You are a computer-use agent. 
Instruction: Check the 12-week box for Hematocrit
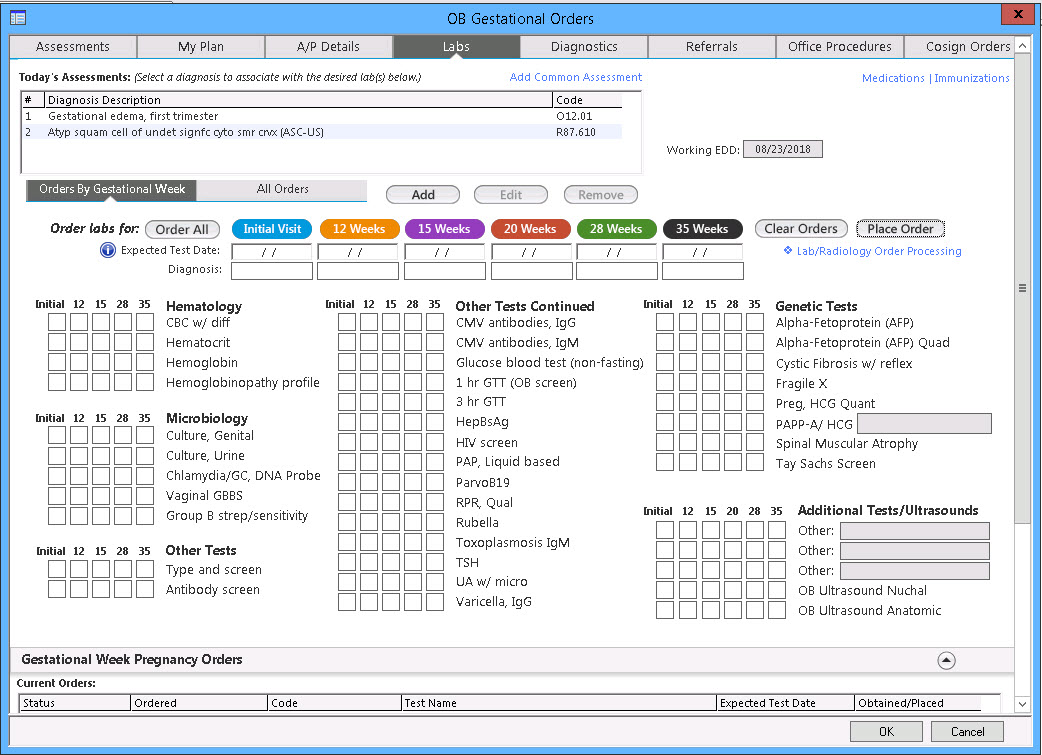pyautogui.click(x=79, y=342)
